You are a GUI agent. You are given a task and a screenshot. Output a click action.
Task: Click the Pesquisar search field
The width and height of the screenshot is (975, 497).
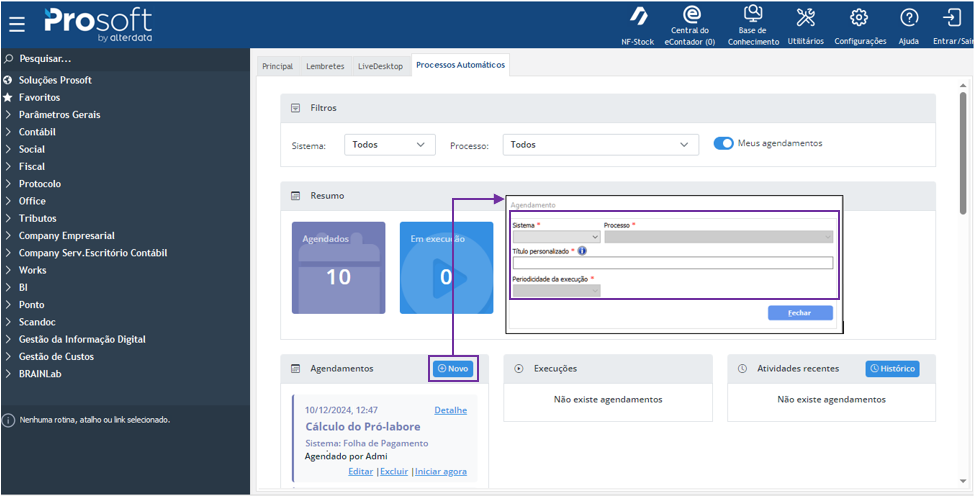[x=124, y=59]
